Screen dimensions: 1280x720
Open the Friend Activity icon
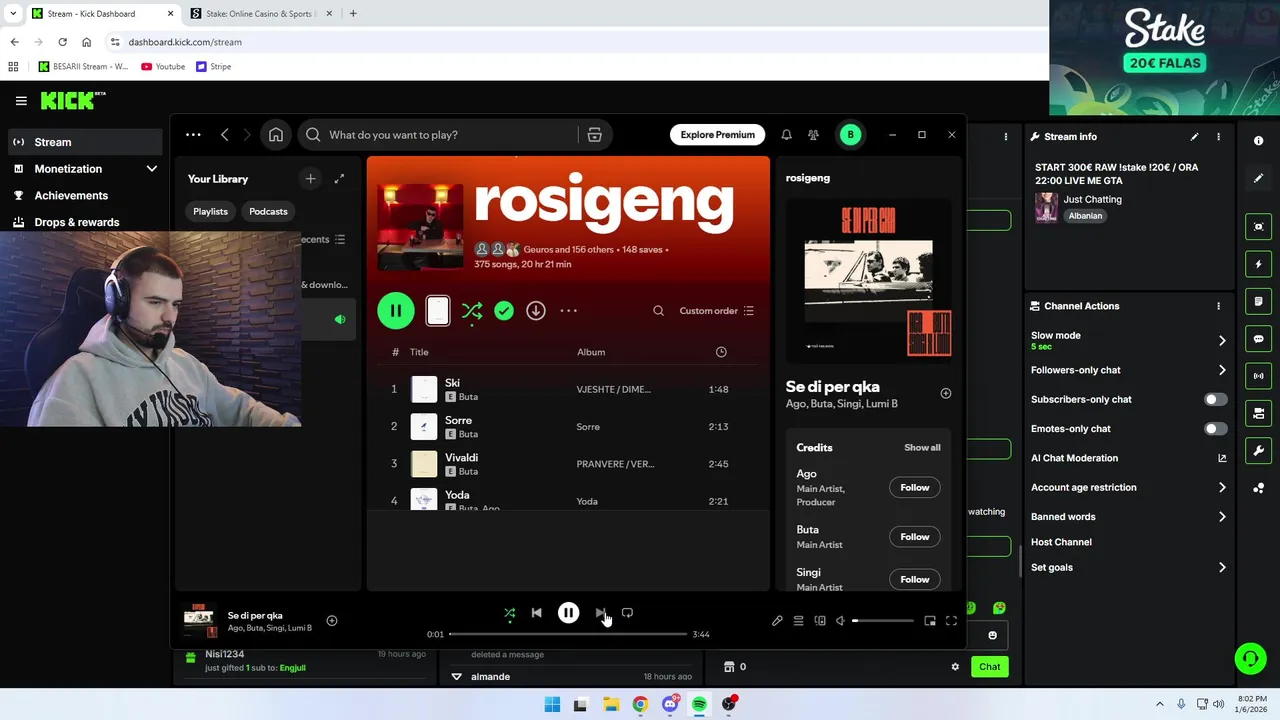click(813, 135)
